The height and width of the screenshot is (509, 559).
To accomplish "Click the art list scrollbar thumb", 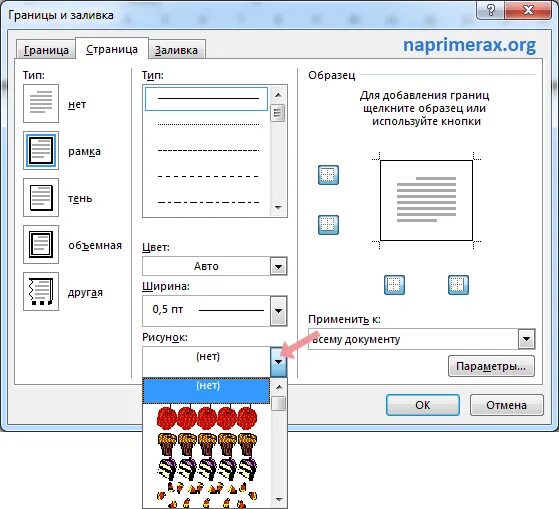I will (x=279, y=404).
